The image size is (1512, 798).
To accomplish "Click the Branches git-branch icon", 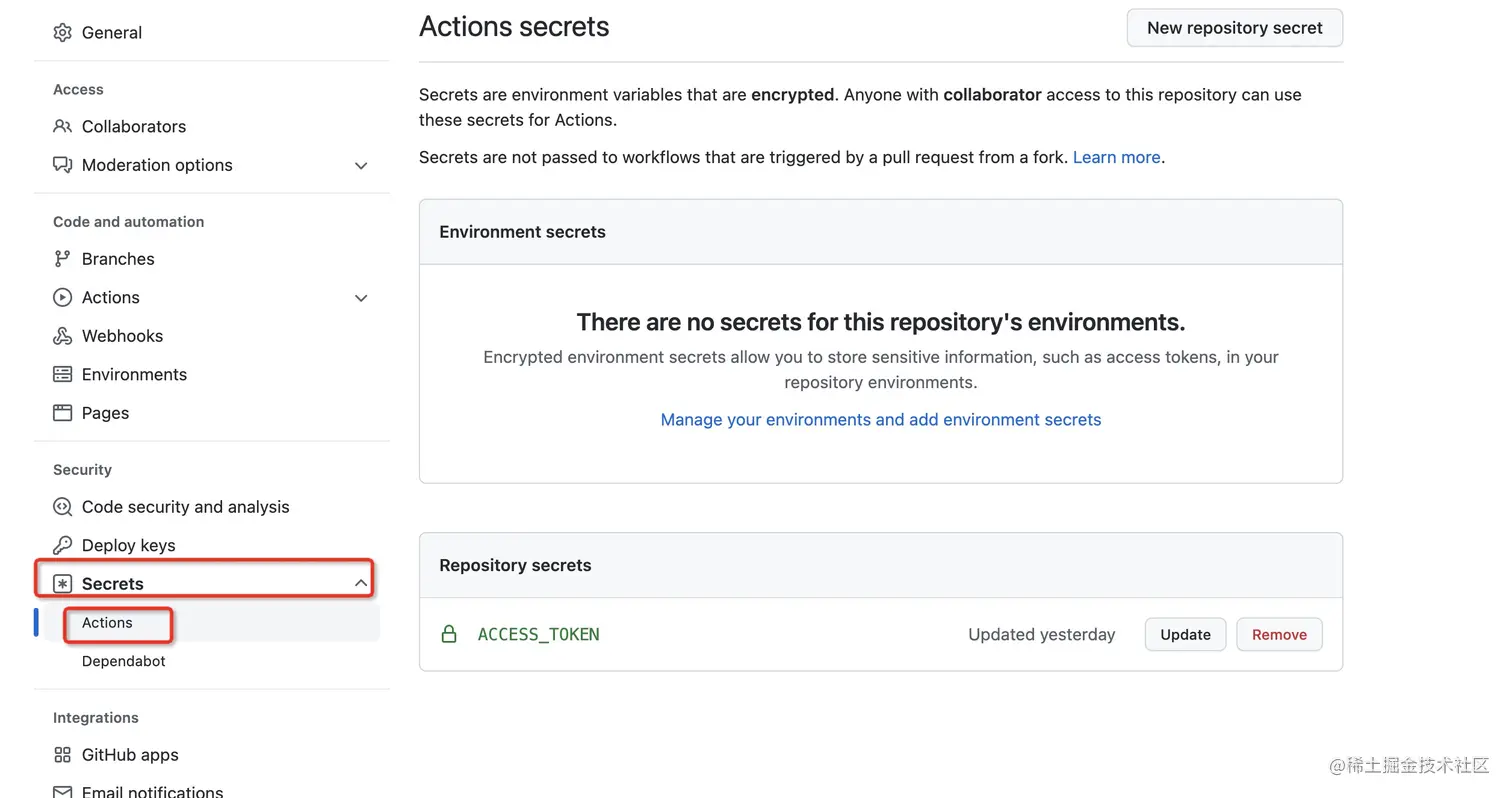I will pos(62,259).
